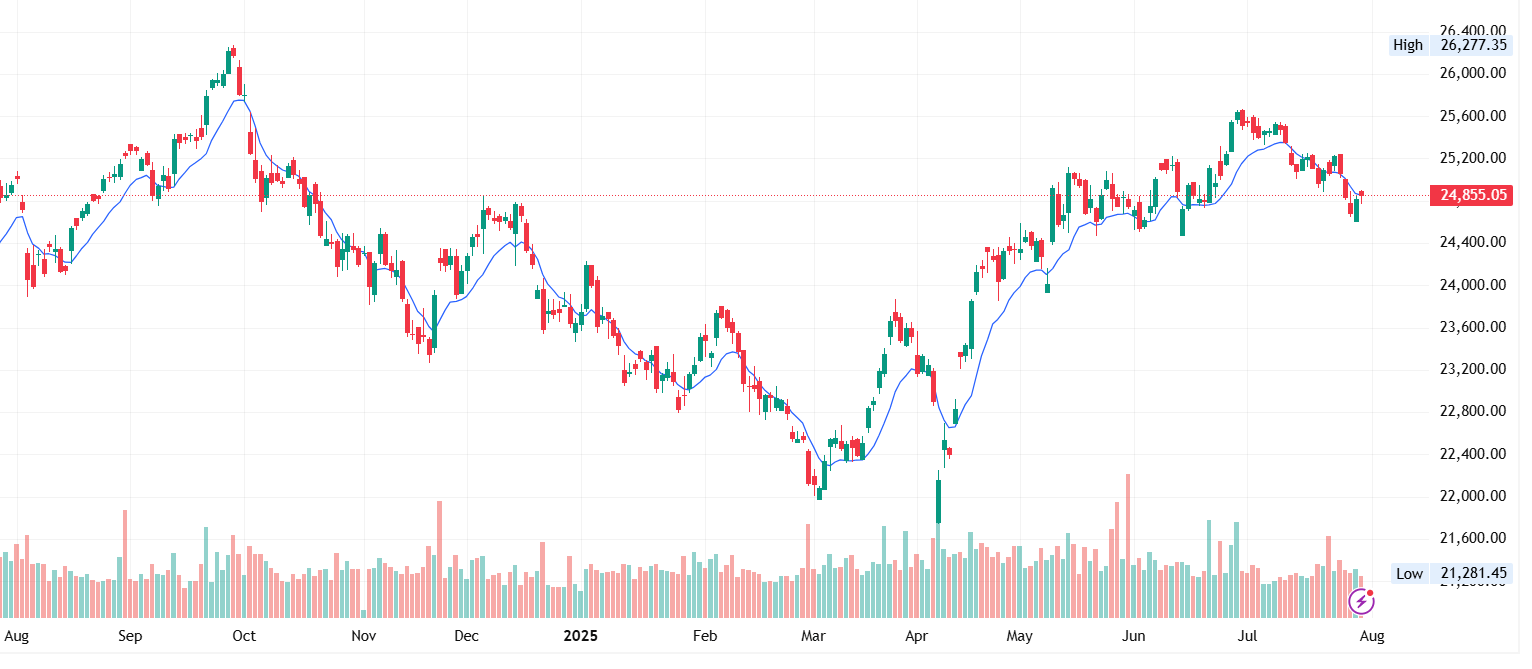Click the Low price label 21,281.45

(1473, 574)
